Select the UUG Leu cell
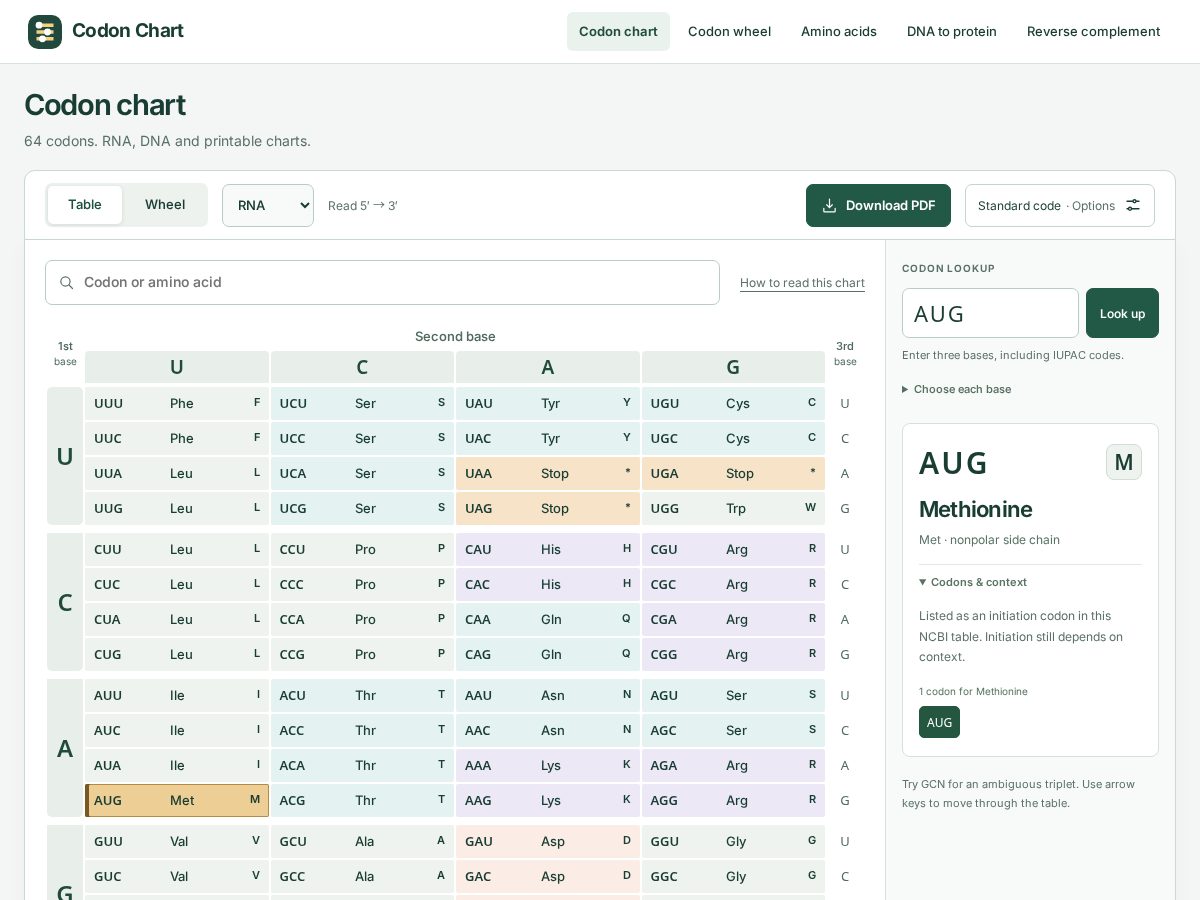1200x900 pixels. tap(177, 508)
